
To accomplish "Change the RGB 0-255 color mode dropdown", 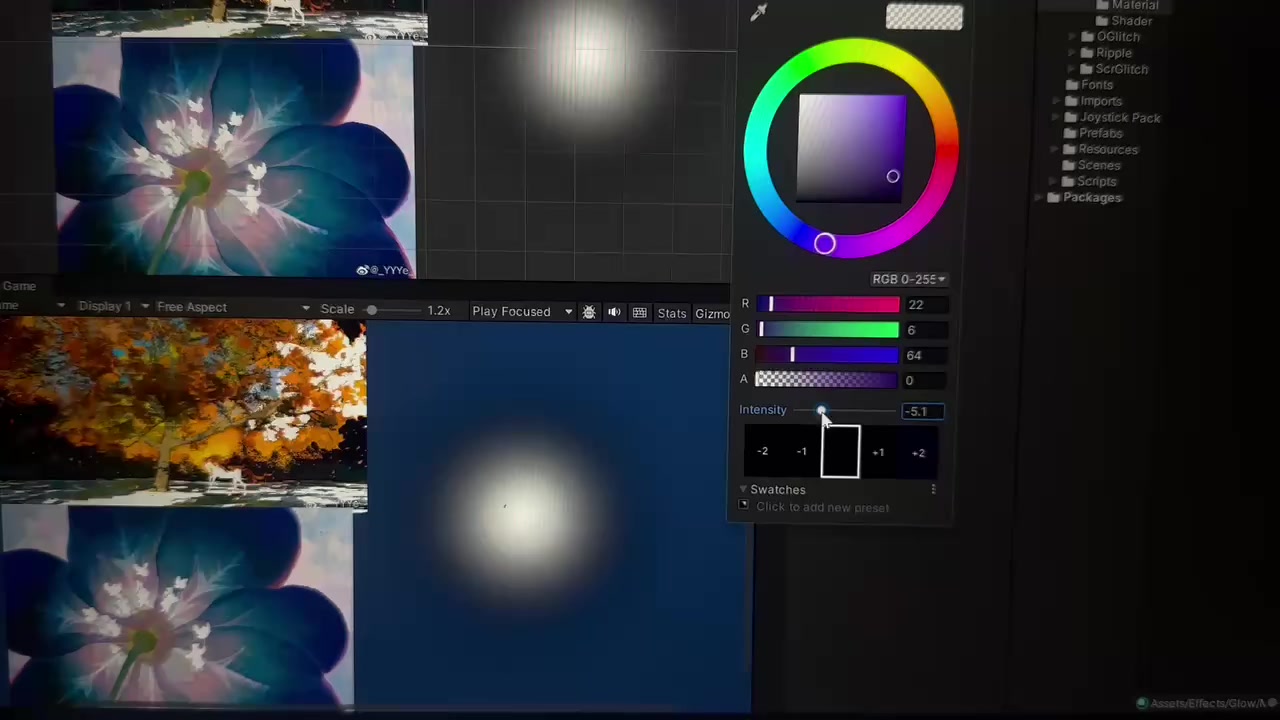I will [x=908, y=279].
